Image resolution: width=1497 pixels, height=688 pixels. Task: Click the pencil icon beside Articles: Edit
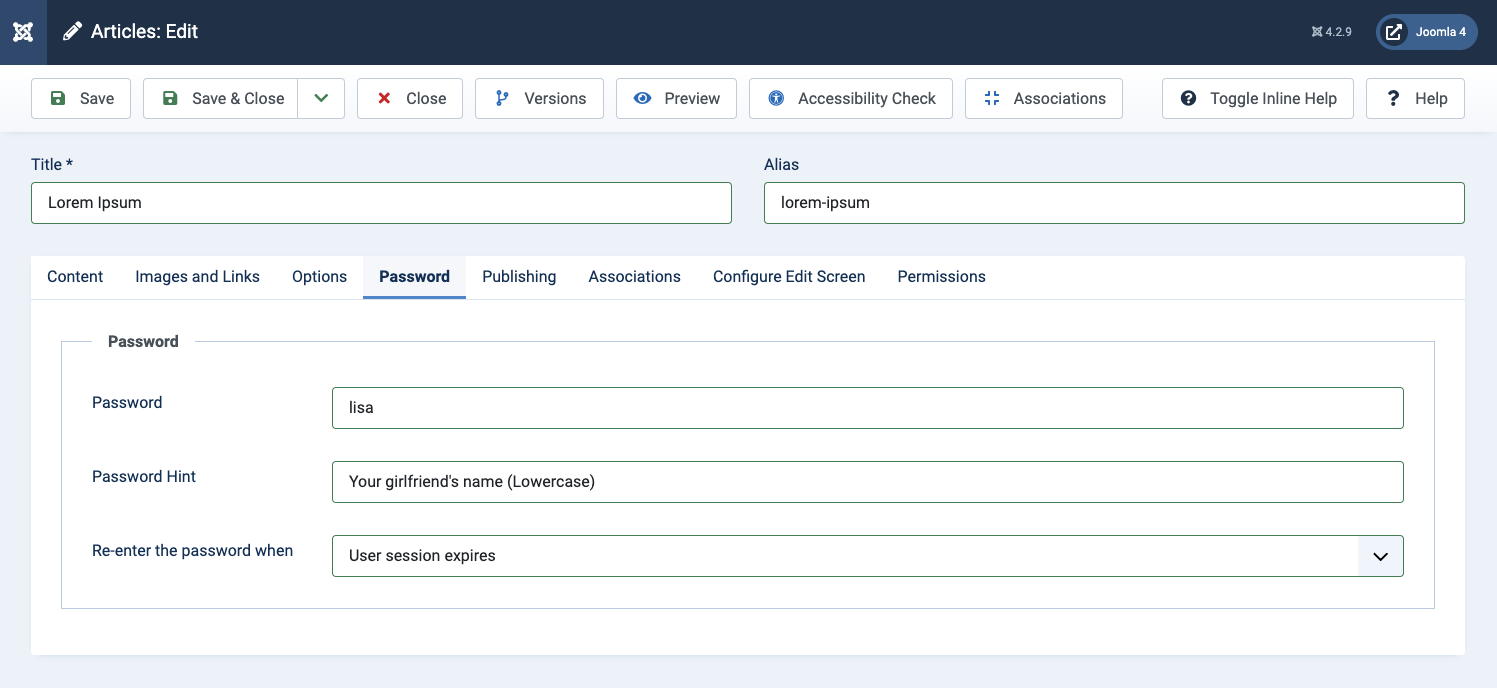tap(72, 32)
